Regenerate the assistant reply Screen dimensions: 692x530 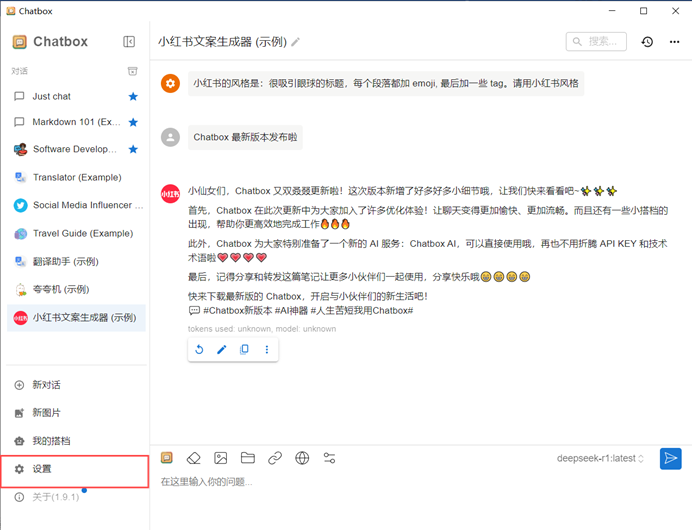pyautogui.click(x=199, y=350)
